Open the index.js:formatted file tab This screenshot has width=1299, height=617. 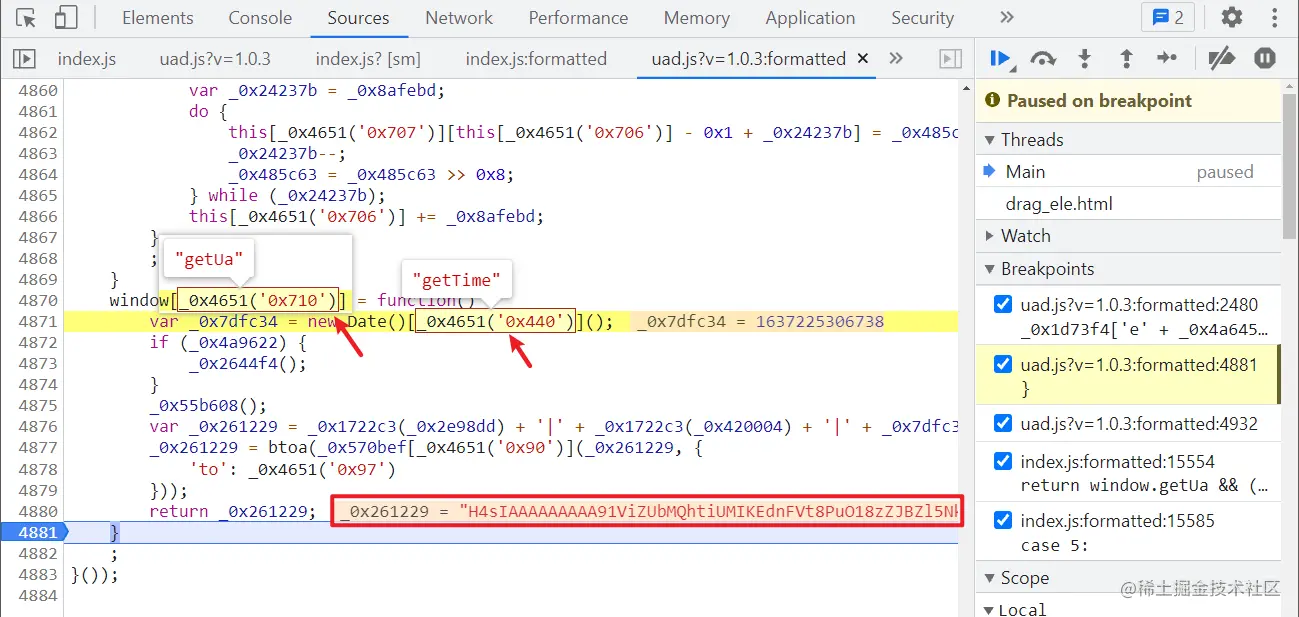536,59
